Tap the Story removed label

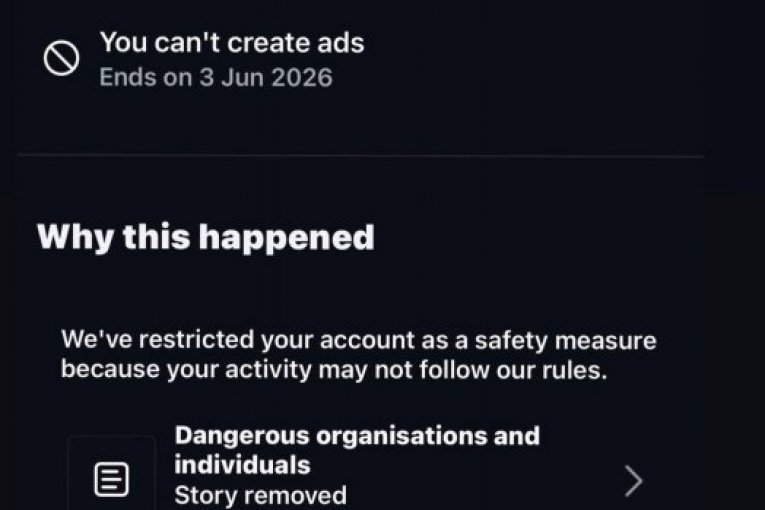pyautogui.click(x=260, y=495)
